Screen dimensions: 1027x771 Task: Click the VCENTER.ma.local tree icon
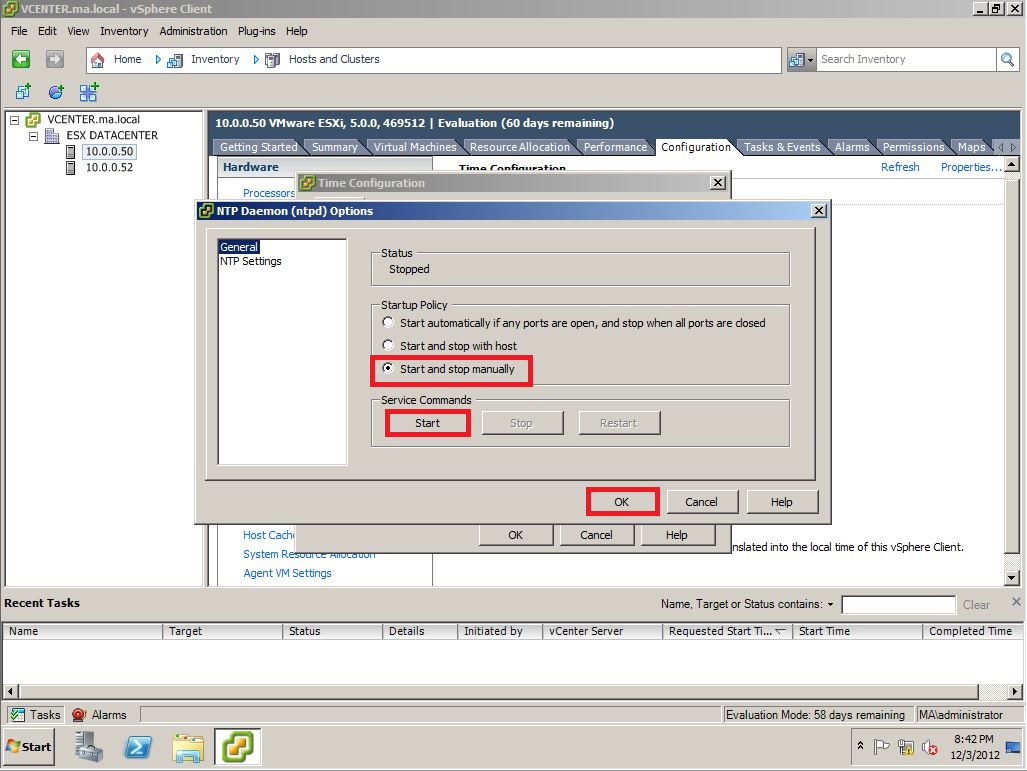(33, 120)
